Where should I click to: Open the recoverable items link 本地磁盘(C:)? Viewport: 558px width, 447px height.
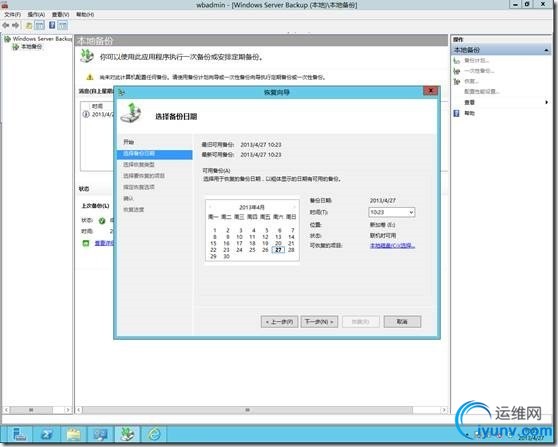click(393, 246)
